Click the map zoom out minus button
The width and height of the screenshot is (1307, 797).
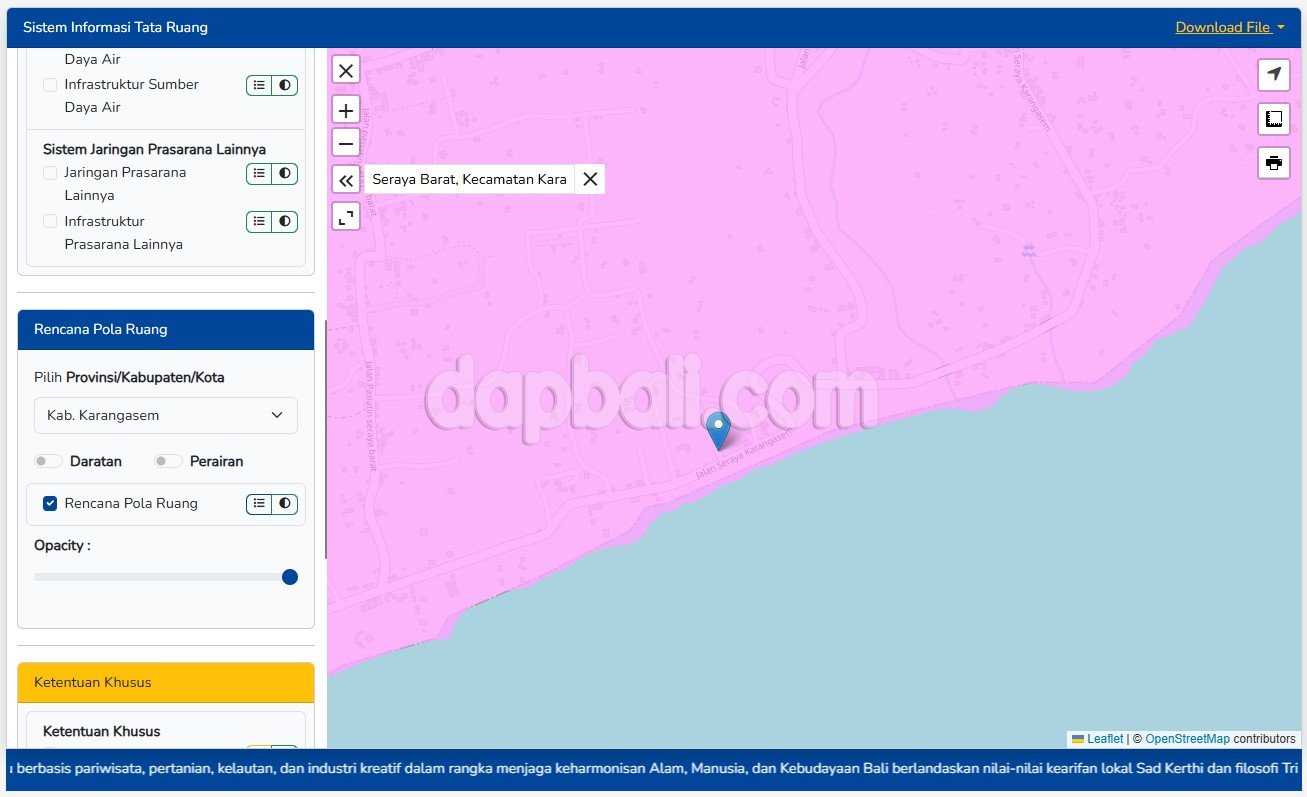click(346, 143)
